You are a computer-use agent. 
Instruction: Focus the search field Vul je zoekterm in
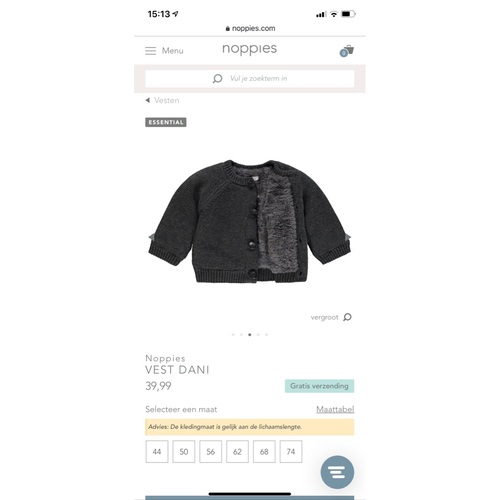coord(249,79)
